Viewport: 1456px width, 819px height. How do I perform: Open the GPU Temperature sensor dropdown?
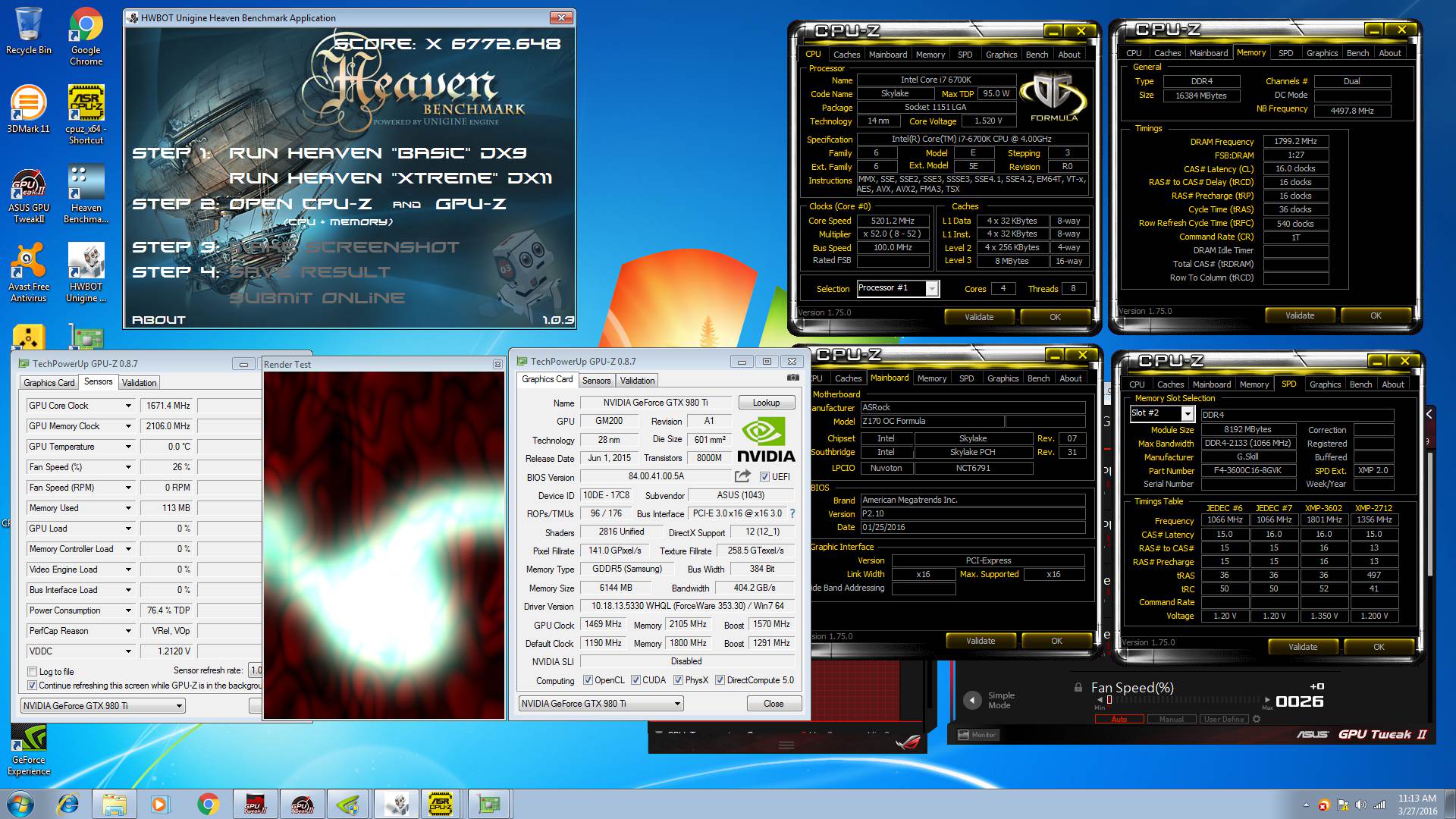click(x=128, y=447)
